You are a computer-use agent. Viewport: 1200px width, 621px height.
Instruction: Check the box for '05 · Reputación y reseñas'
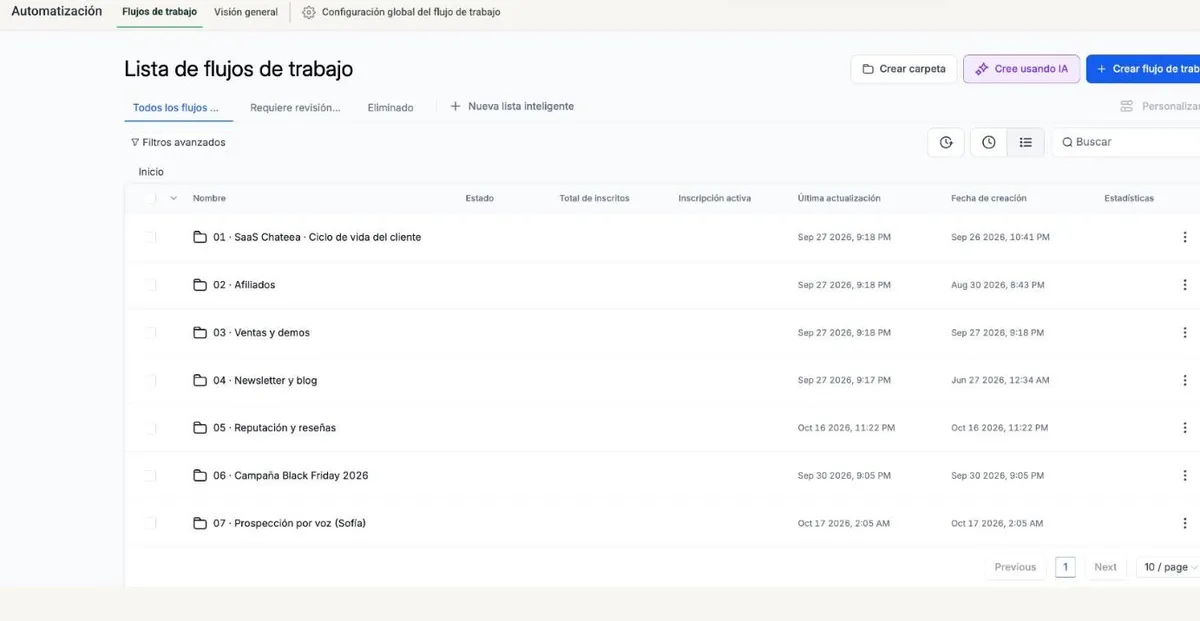[150, 428]
